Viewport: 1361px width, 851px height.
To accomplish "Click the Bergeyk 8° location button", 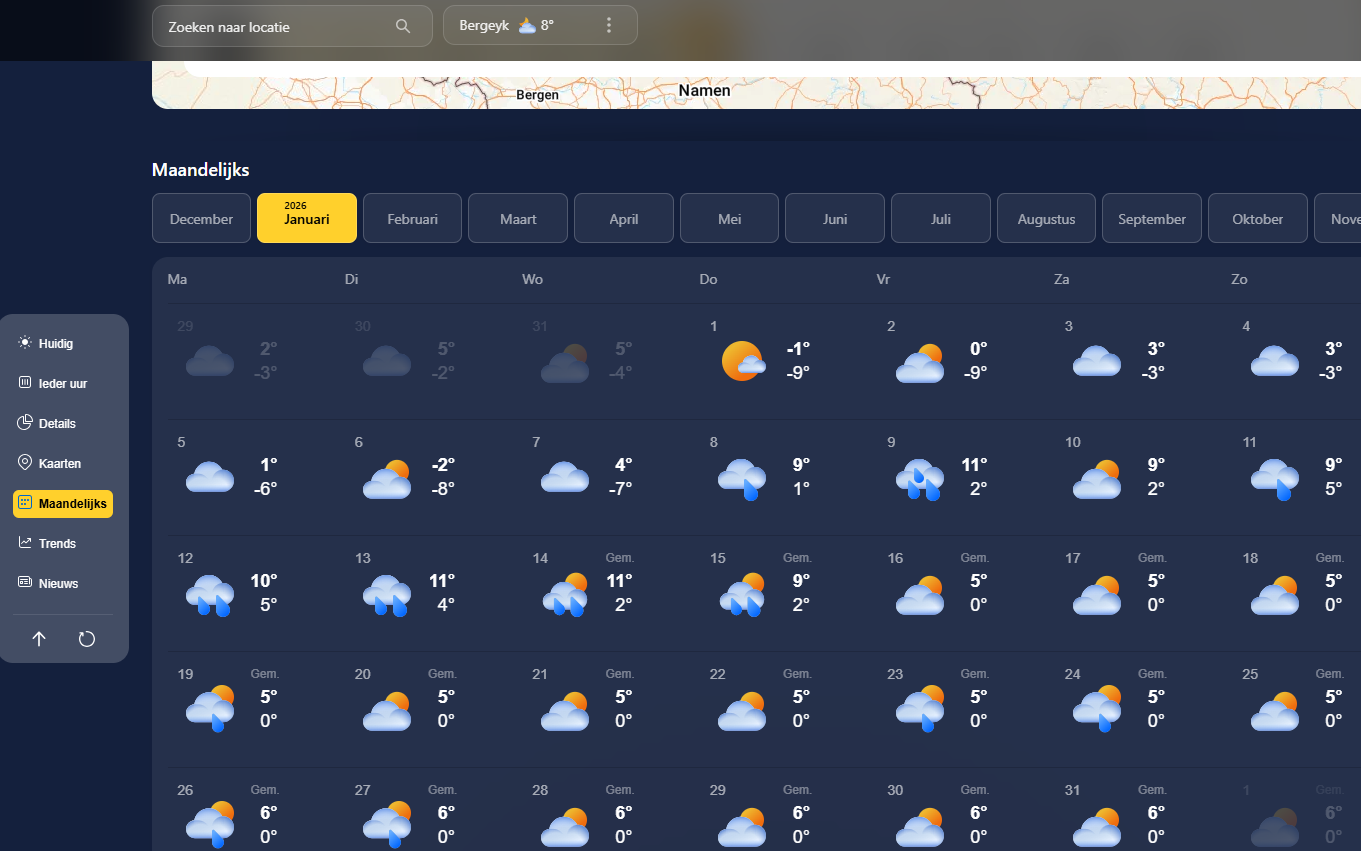I will pos(540,25).
